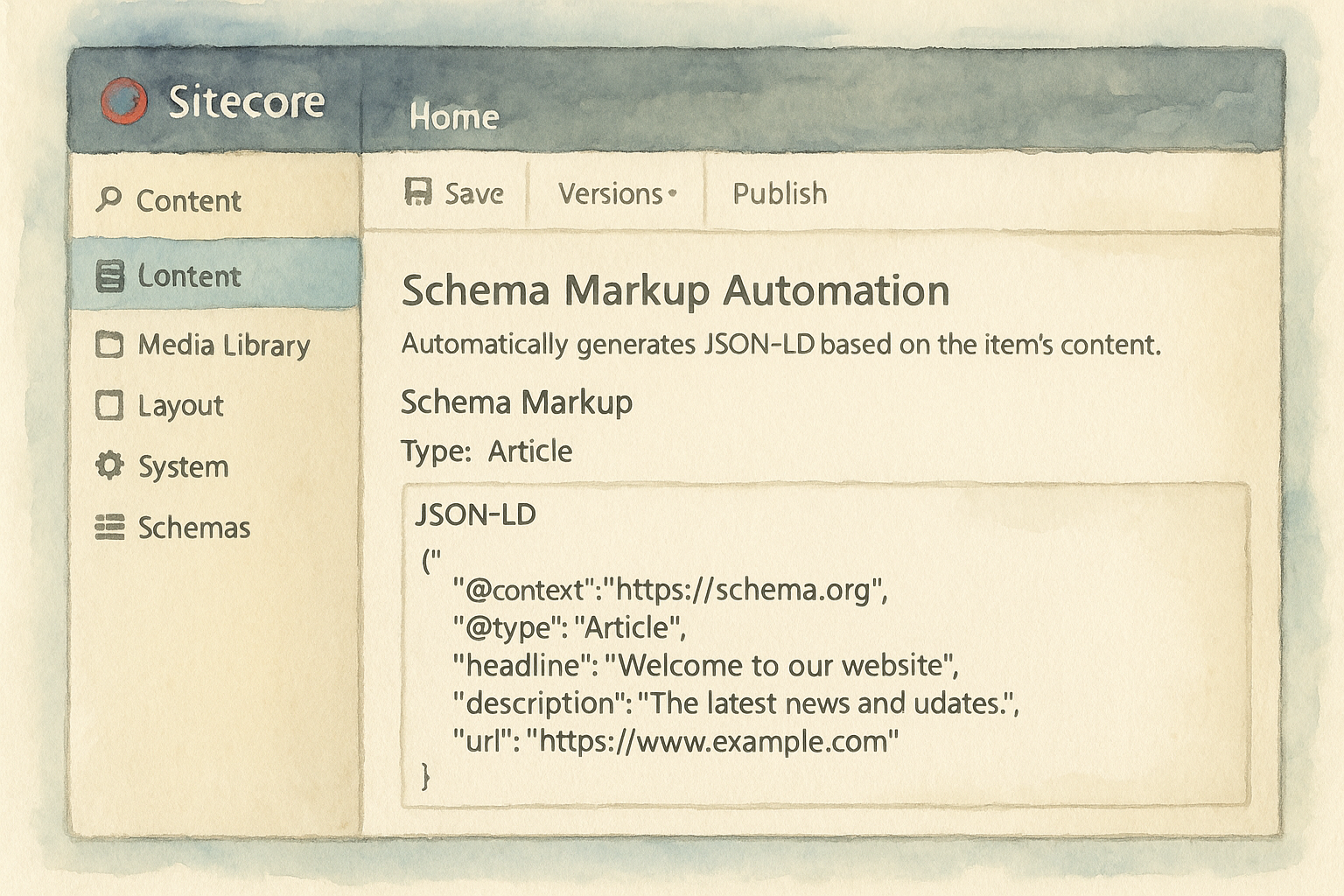
Task: Click the https://schema.org context value
Action: (744, 590)
